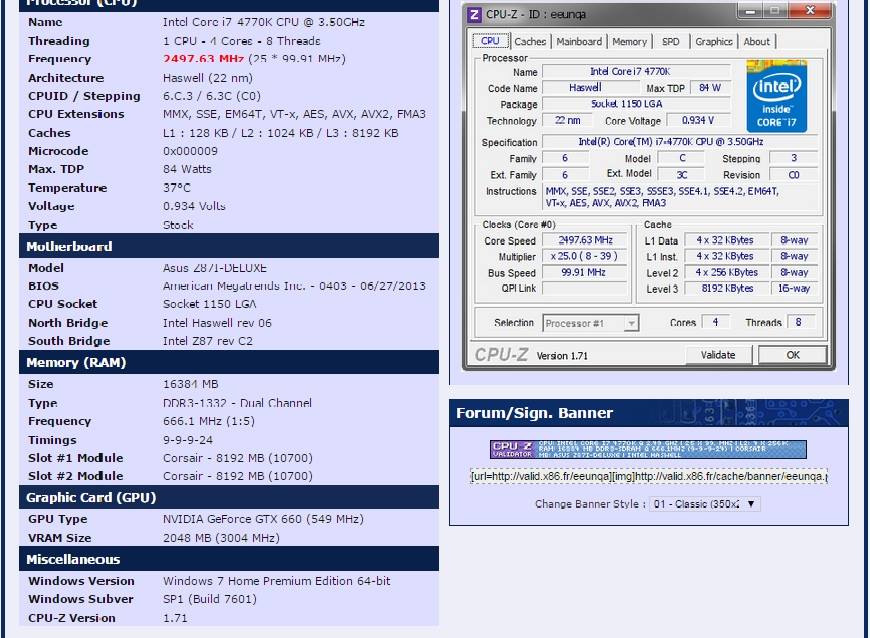Click the CPU name 'Intel Core i7 4770K CPU @ 3.50GHz'
This screenshot has height=638, width=870.
264,22
